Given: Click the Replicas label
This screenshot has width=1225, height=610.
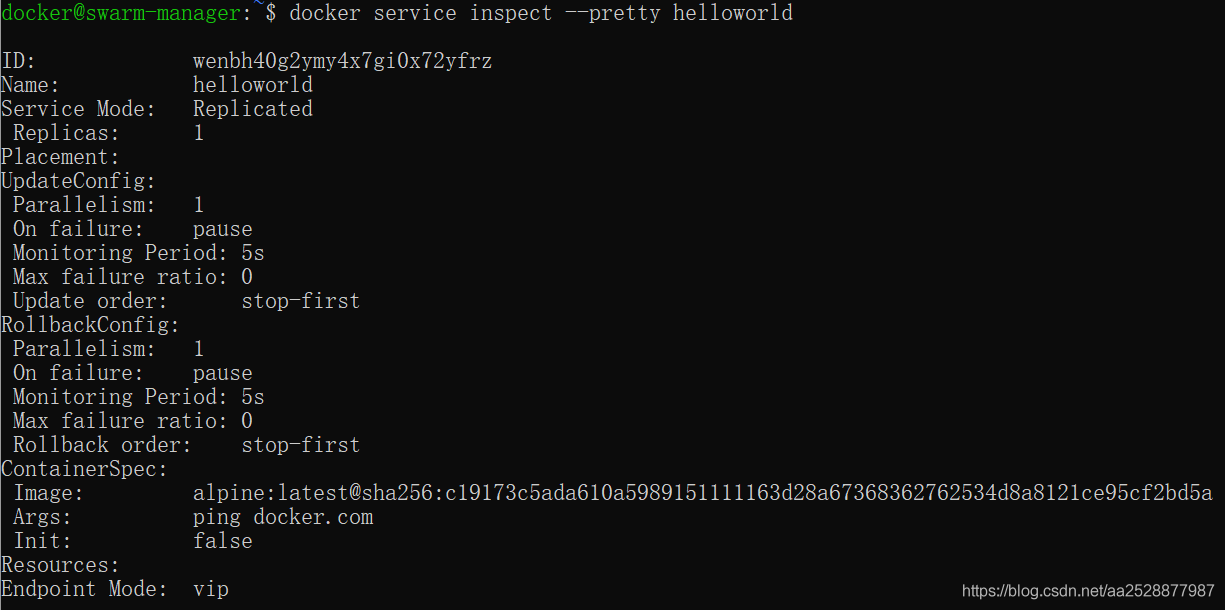Looking at the screenshot, I should 66,133.
